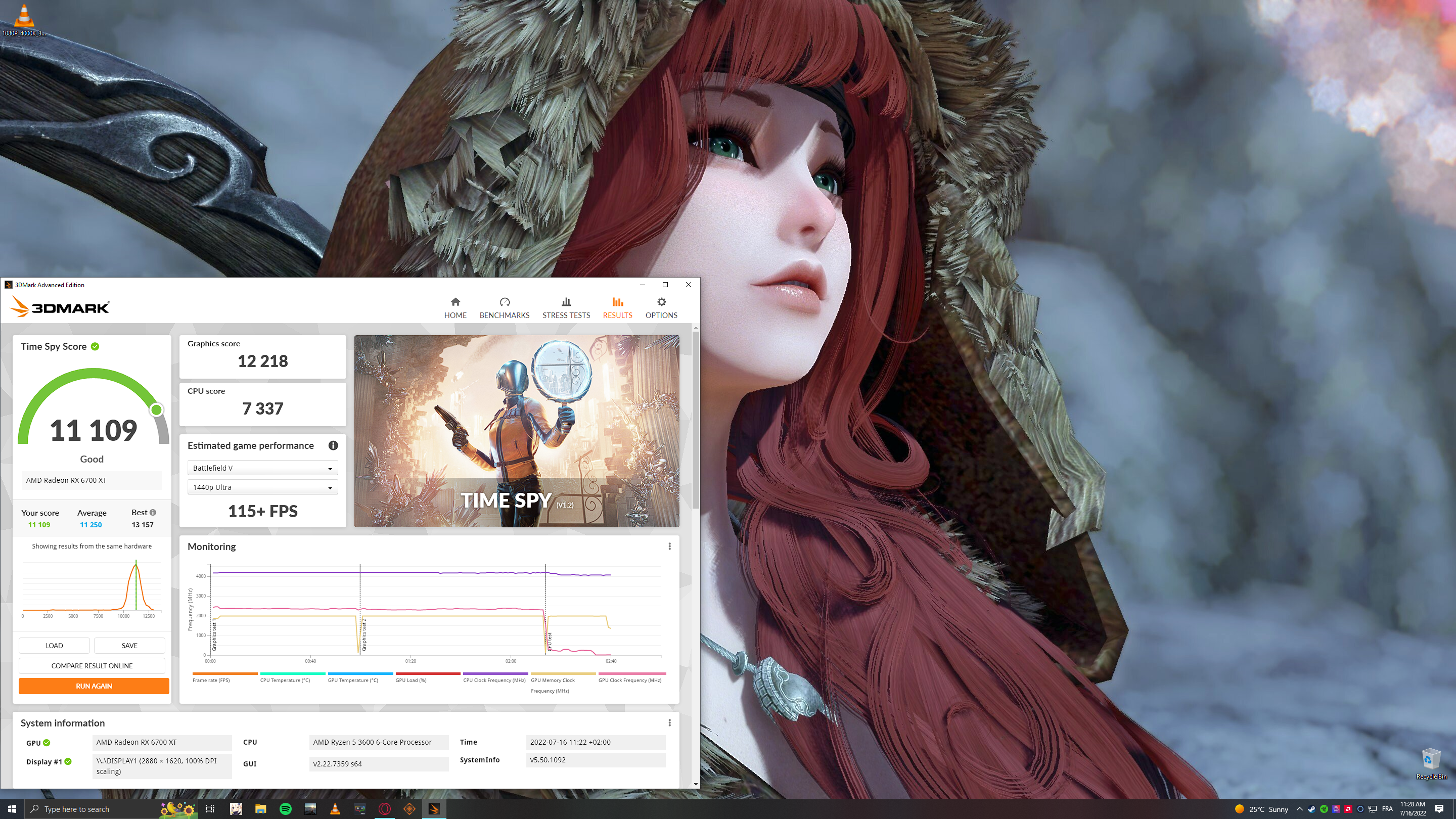The width and height of the screenshot is (1456, 819).
Task: Open the Battlefield V game dropdown
Action: point(262,468)
